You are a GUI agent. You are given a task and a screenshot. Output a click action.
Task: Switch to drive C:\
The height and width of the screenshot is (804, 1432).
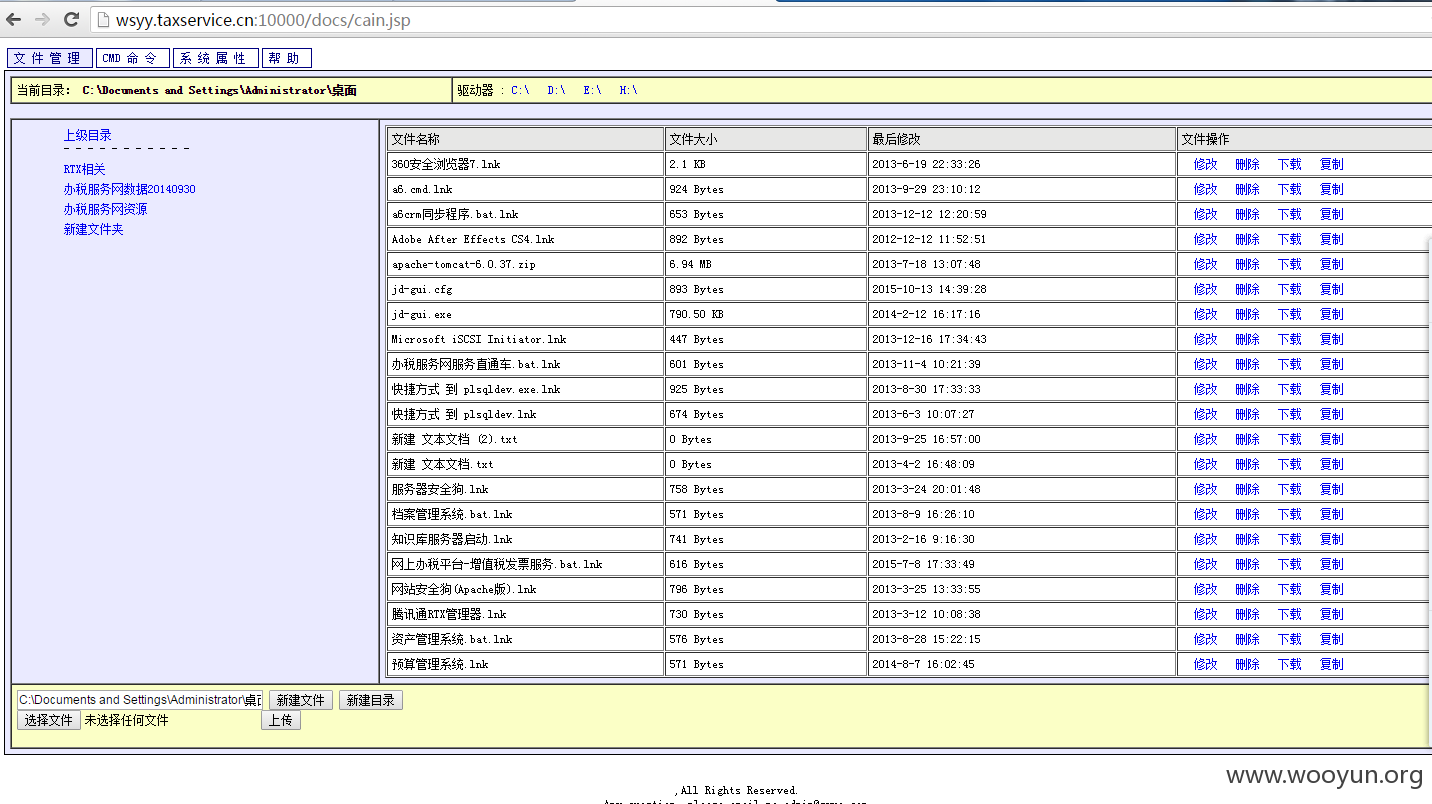(x=520, y=90)
